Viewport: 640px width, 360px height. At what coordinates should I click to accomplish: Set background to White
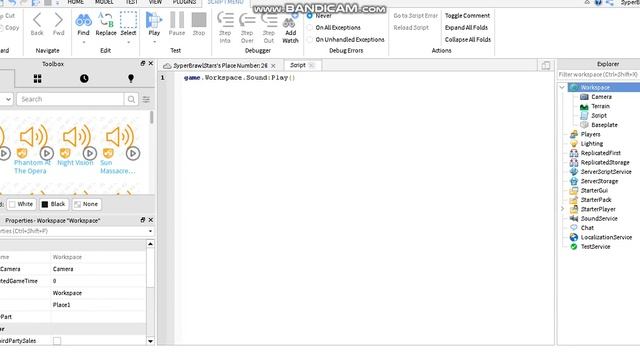(x=21, y=204)
